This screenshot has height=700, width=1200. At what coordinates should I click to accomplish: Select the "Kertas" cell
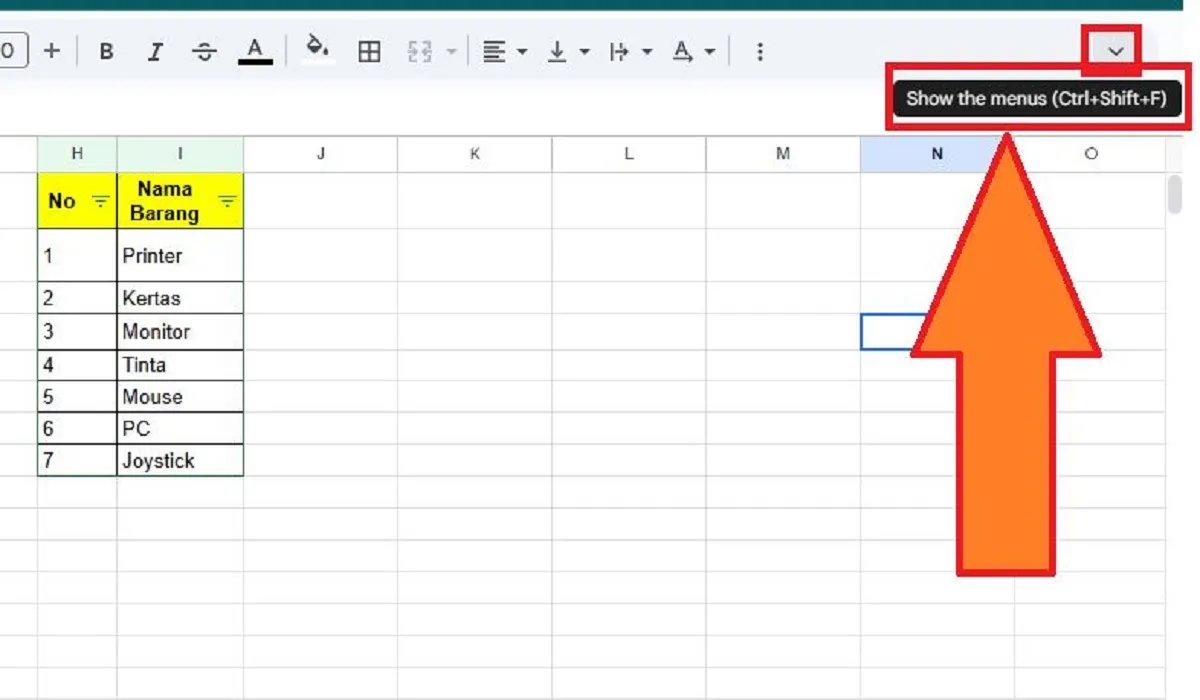tap(180, 298)
